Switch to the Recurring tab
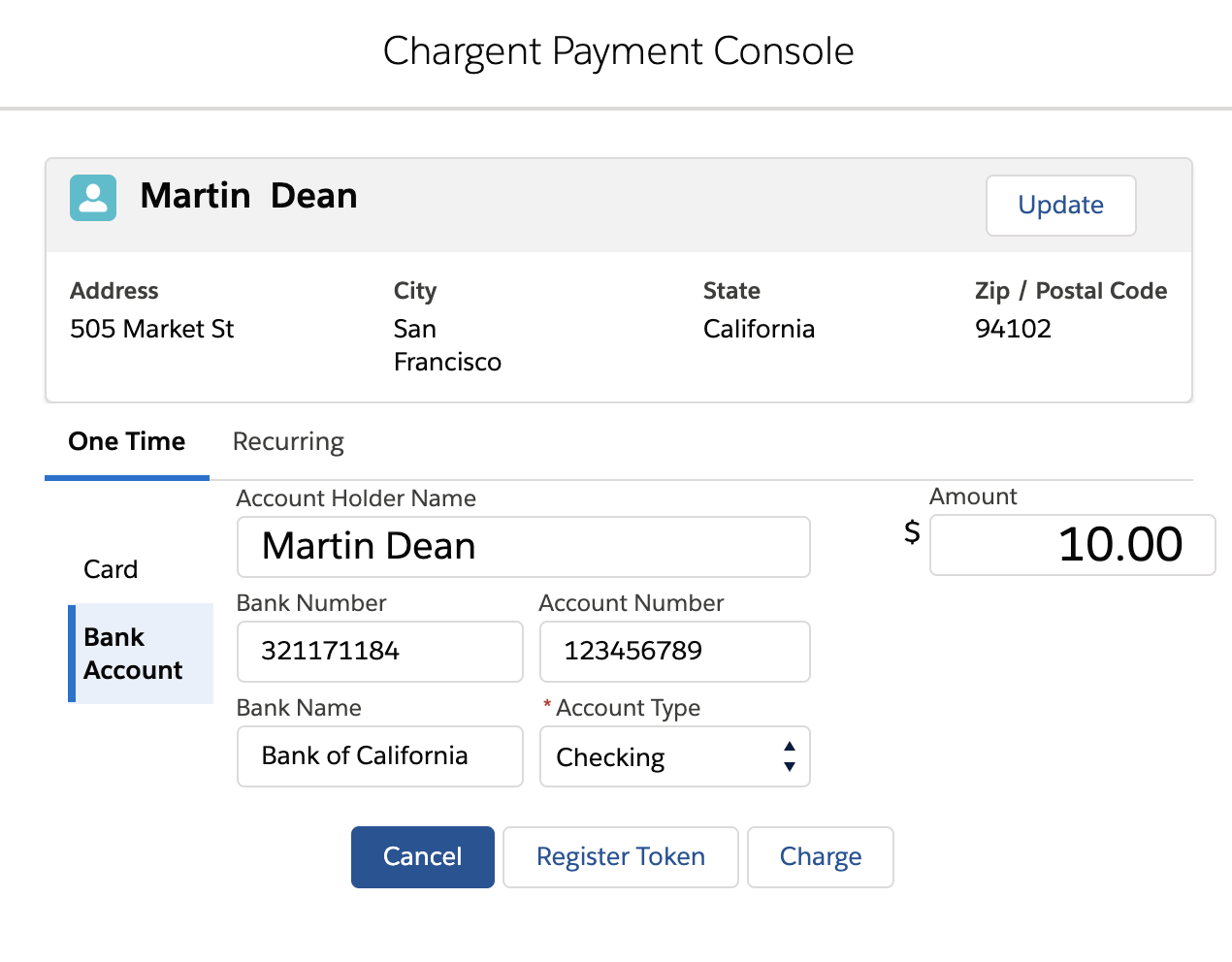The height and width of the screenshot is (962, 1232). [x=287, y=441]
